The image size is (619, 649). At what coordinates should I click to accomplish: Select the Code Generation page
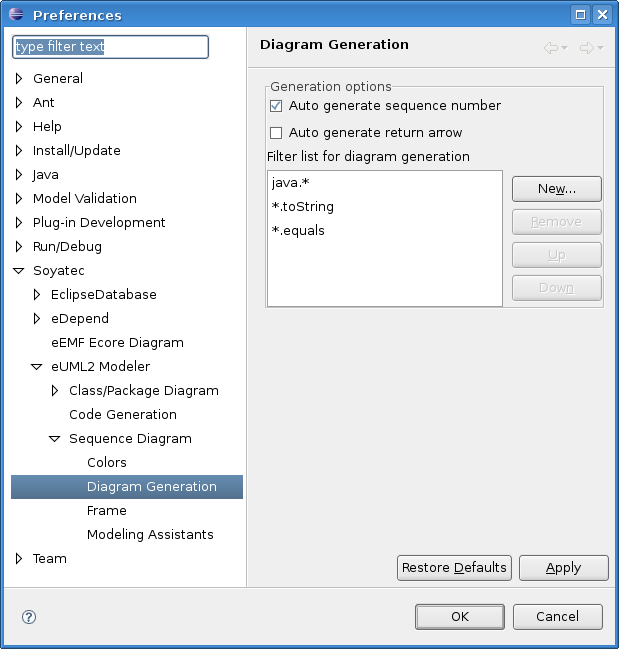[x=122, y=415]
